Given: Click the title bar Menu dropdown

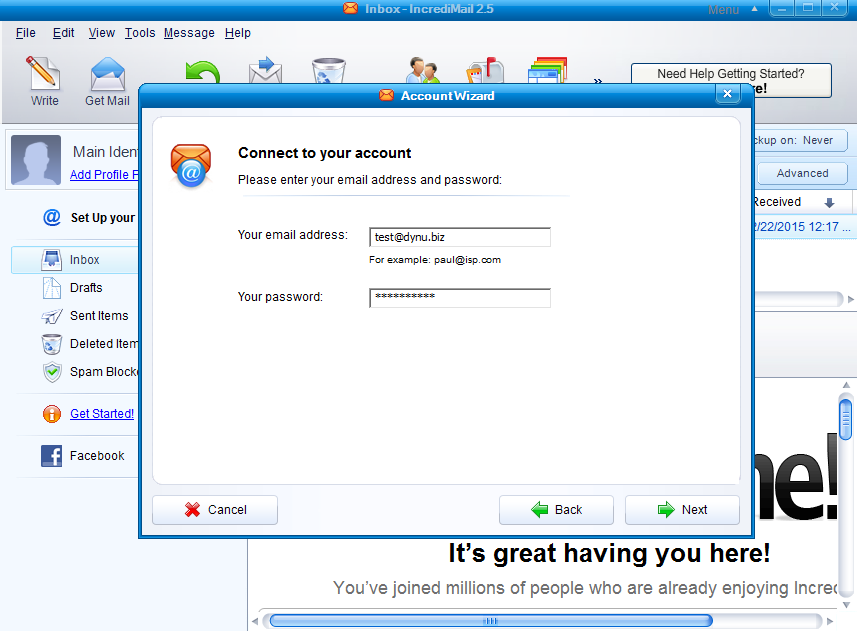Looking at the screenshot, I should coord(732,9).
